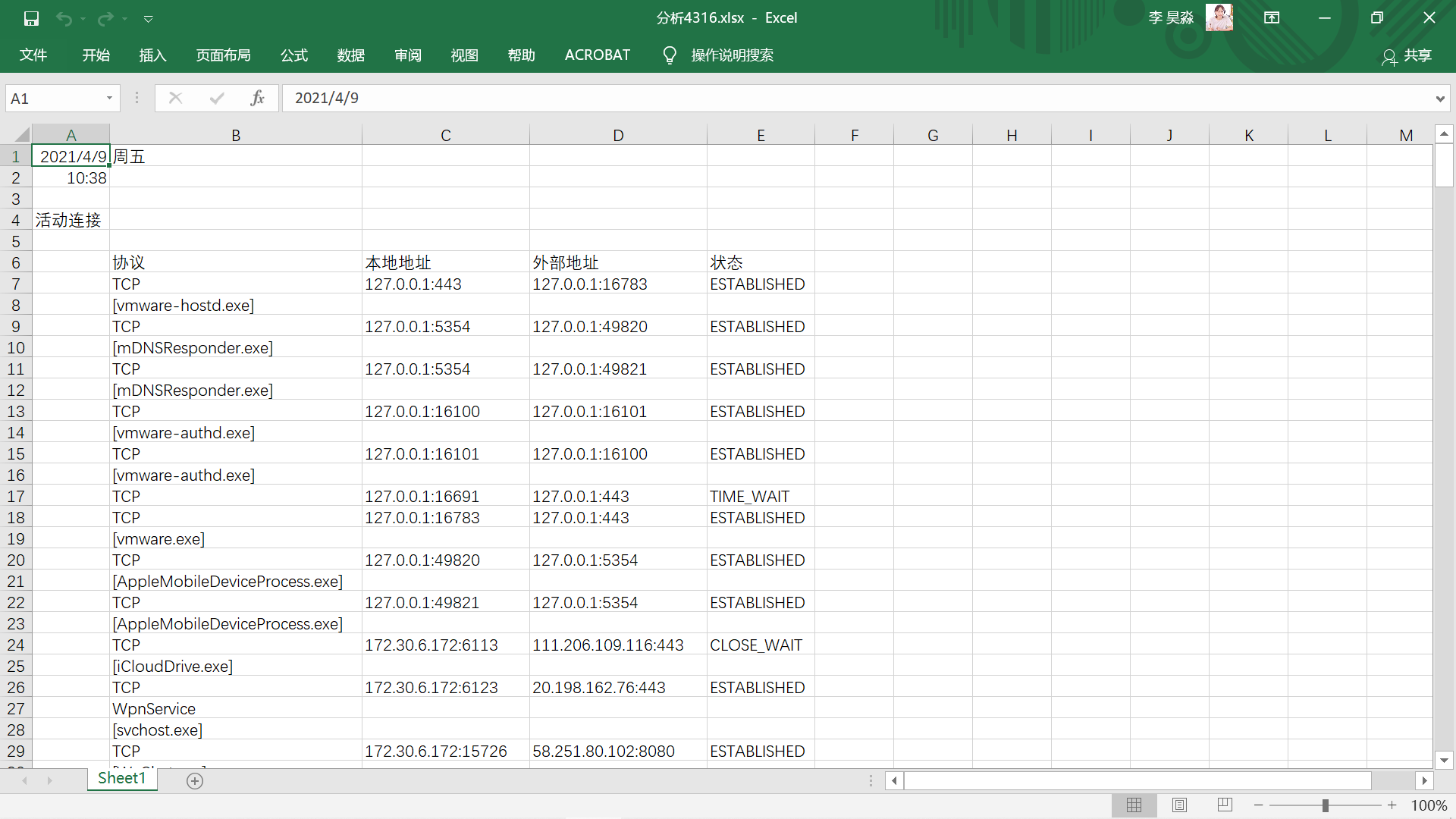Image resolution: width=1456 pixels, height=819 pixels.
Task: Switch to Page Break Preview view
Action: pyautogui.click(x=1224, y=805)
